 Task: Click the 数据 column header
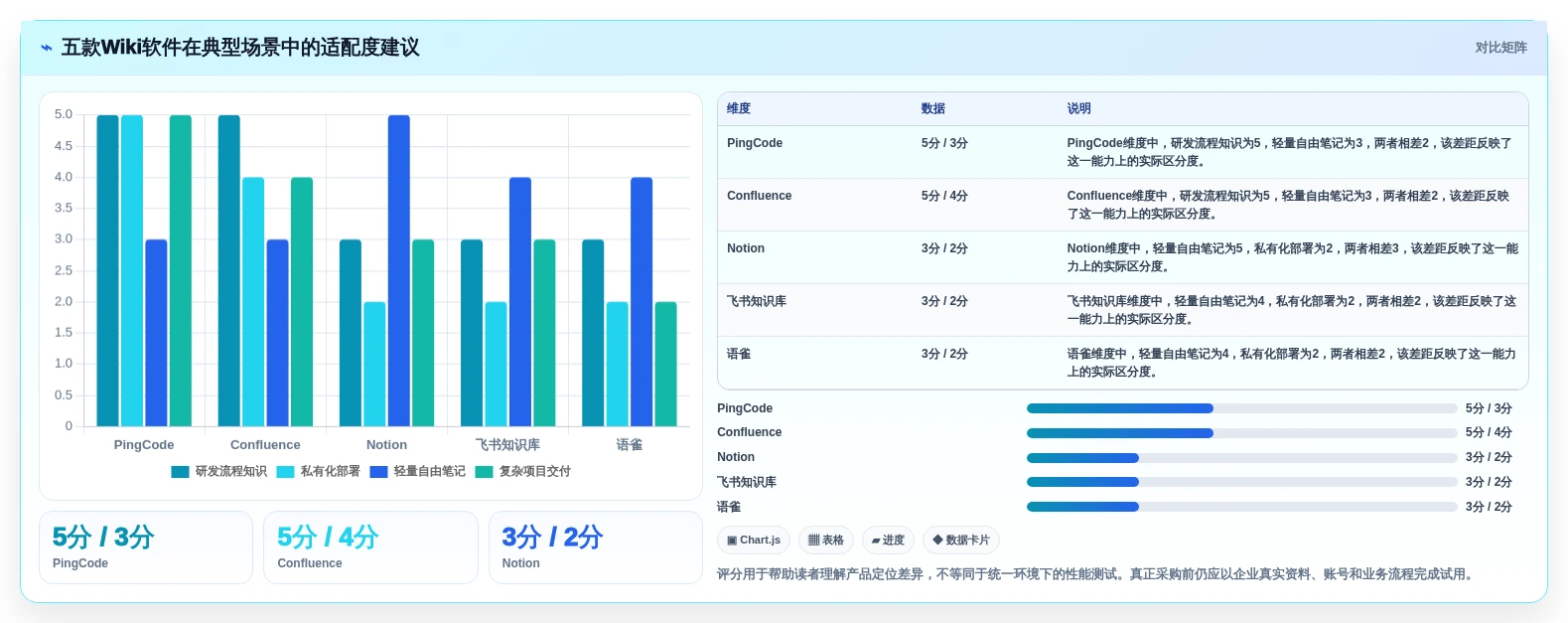933,109
